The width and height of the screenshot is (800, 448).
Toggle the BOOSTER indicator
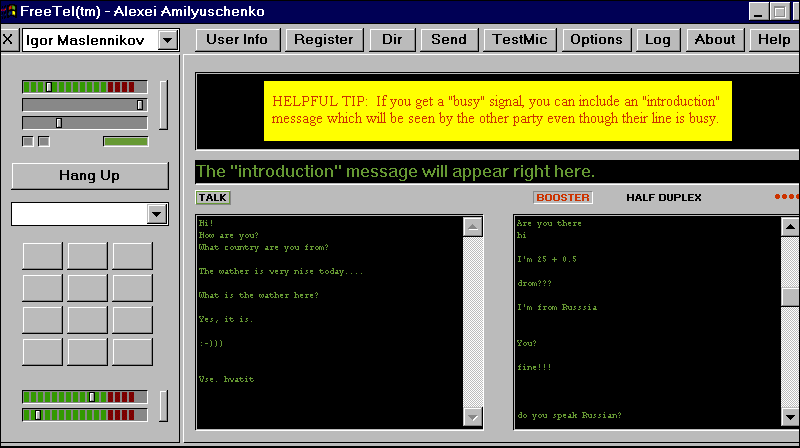563,197
